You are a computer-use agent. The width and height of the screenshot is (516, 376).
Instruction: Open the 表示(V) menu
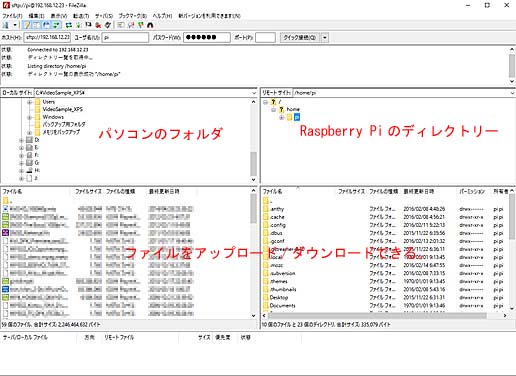pos(59,16)
